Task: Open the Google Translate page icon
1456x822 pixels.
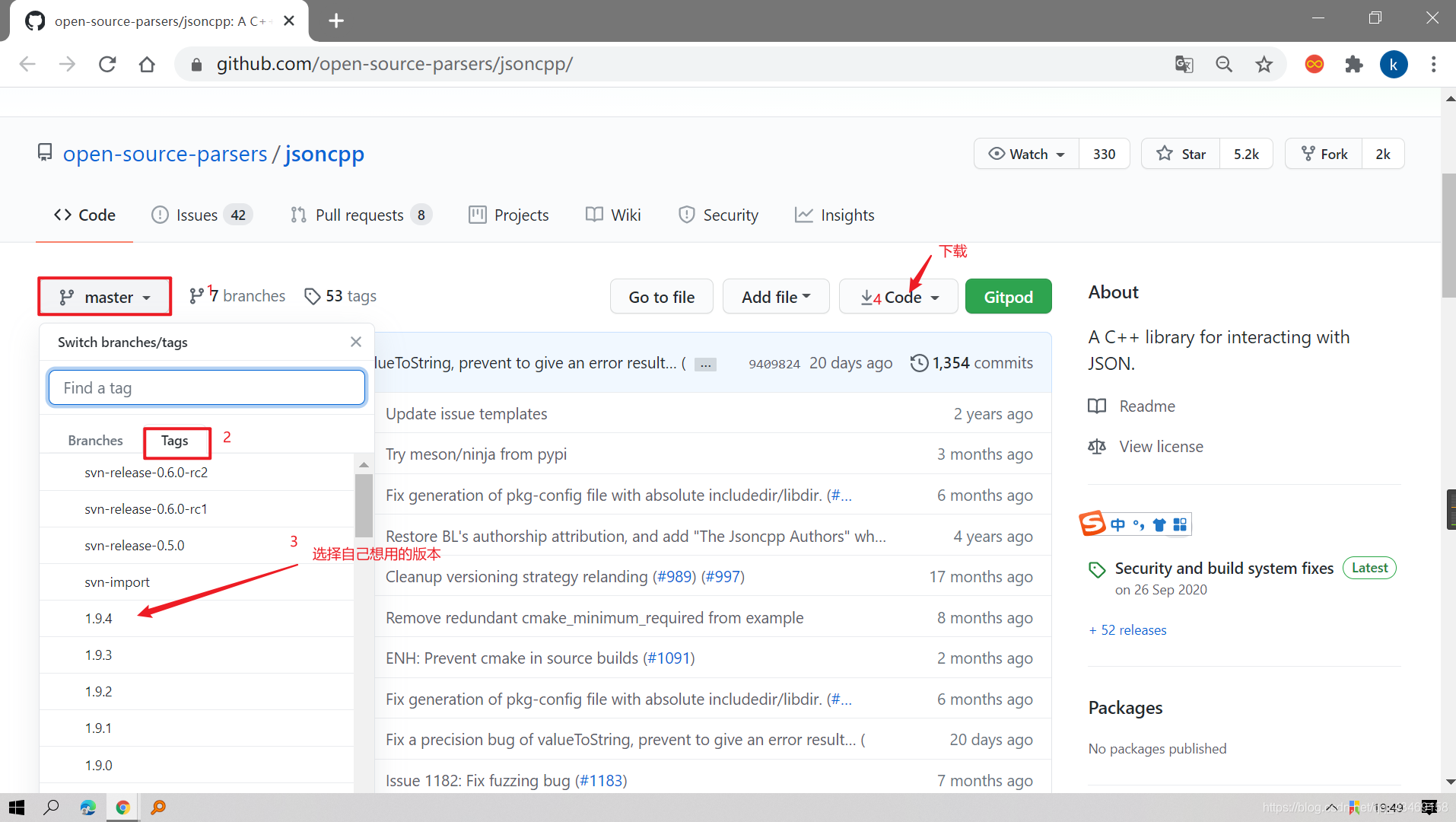Action: click(1184, 64)
